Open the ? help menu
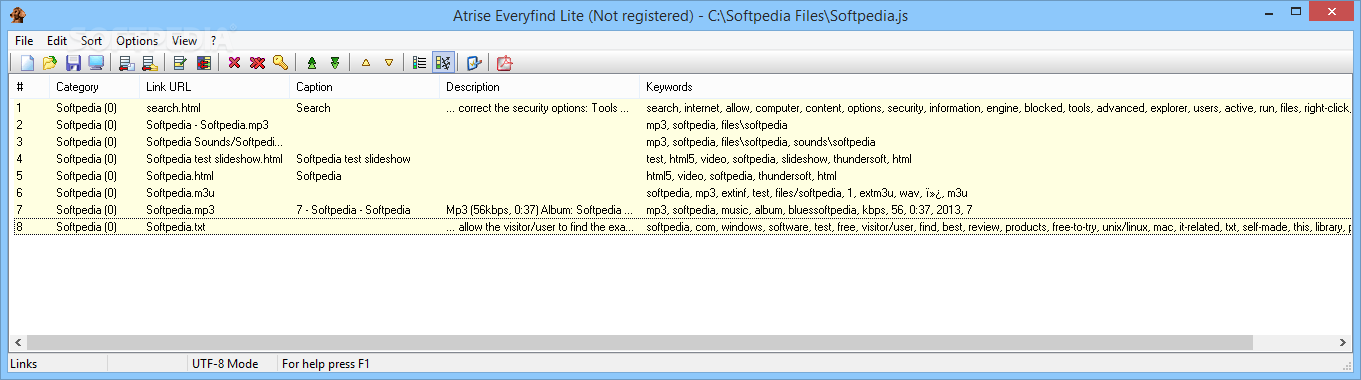Screen dimensions: 1361x380 tap(213, 41)
